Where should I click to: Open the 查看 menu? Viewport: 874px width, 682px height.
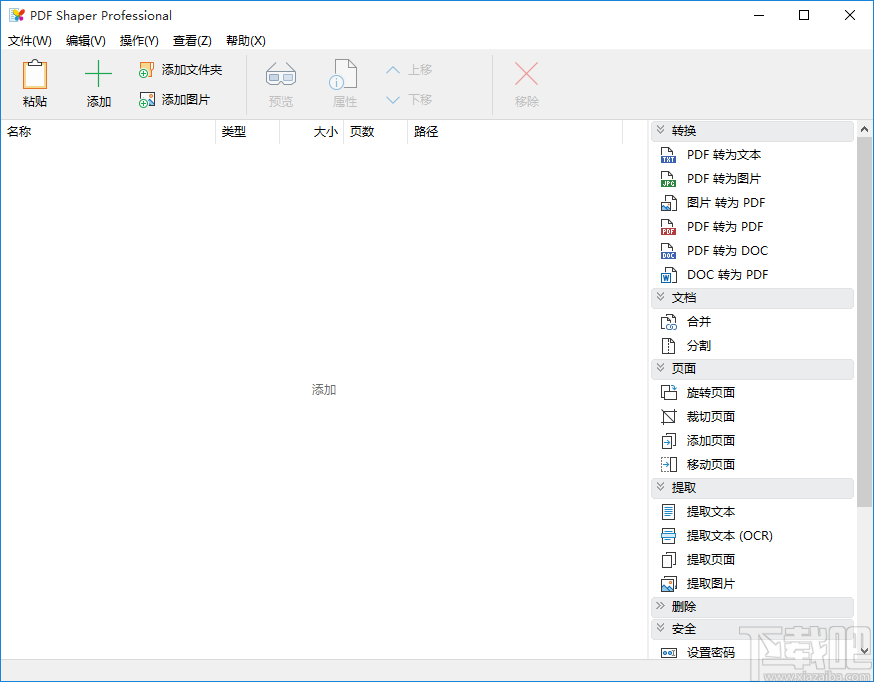click(192, 41)
